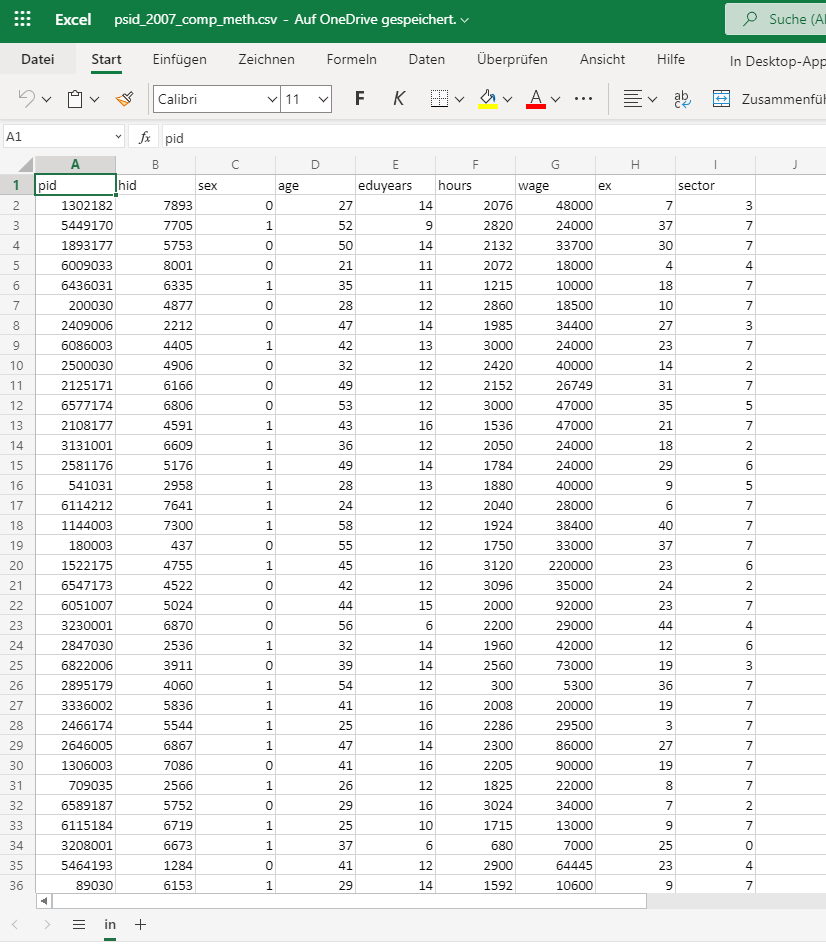Apply the yellow fill color swatch
The height and width of the screenshot is (946, 826).
pos(488,99)
